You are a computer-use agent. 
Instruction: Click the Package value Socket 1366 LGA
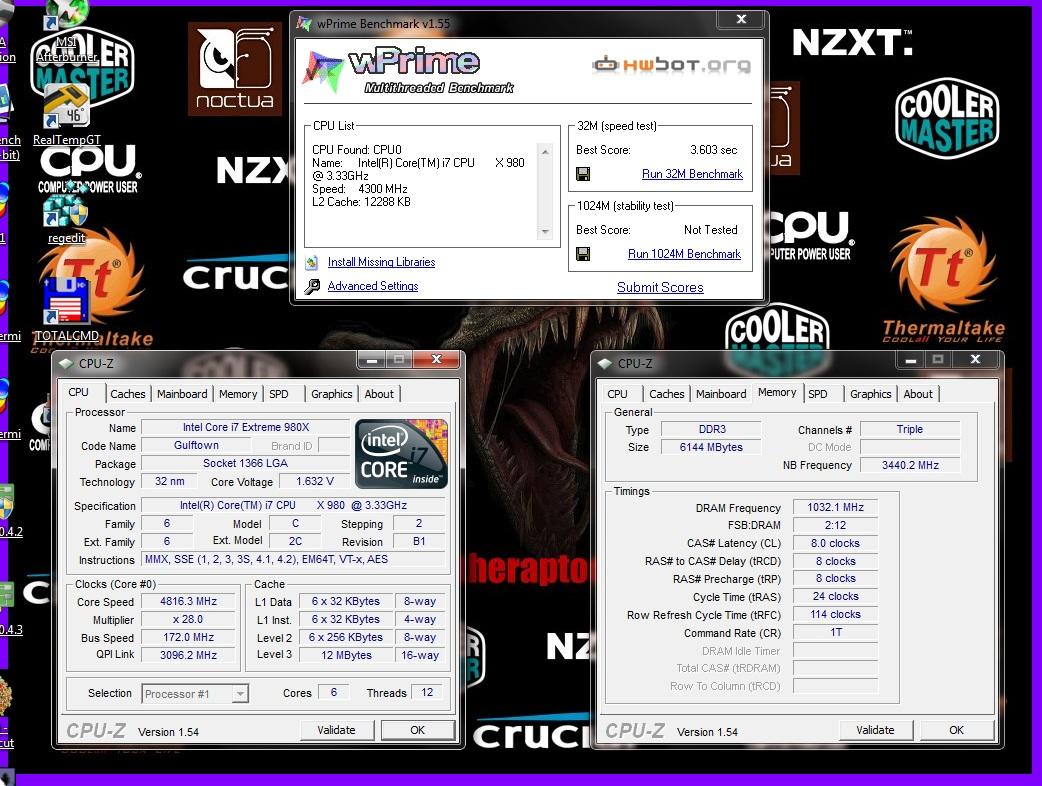click(246, 463)
